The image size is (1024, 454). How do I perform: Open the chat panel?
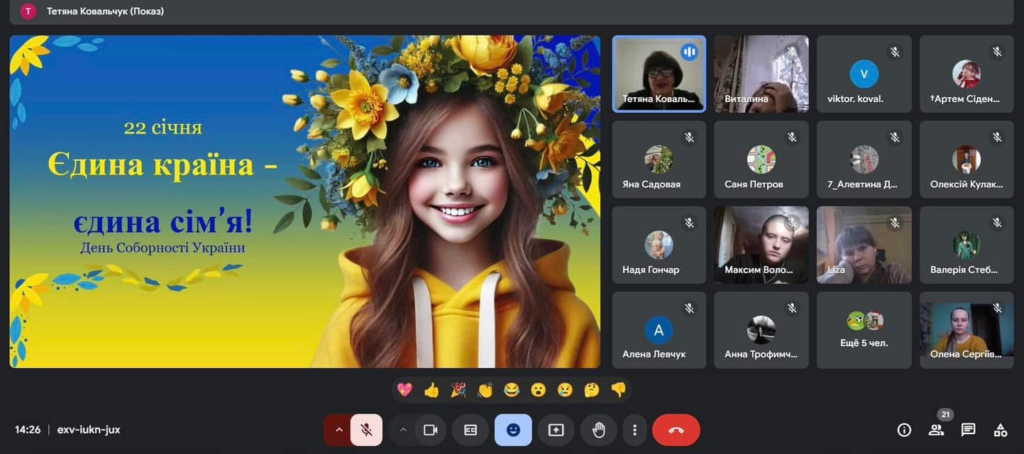(968, 430)
